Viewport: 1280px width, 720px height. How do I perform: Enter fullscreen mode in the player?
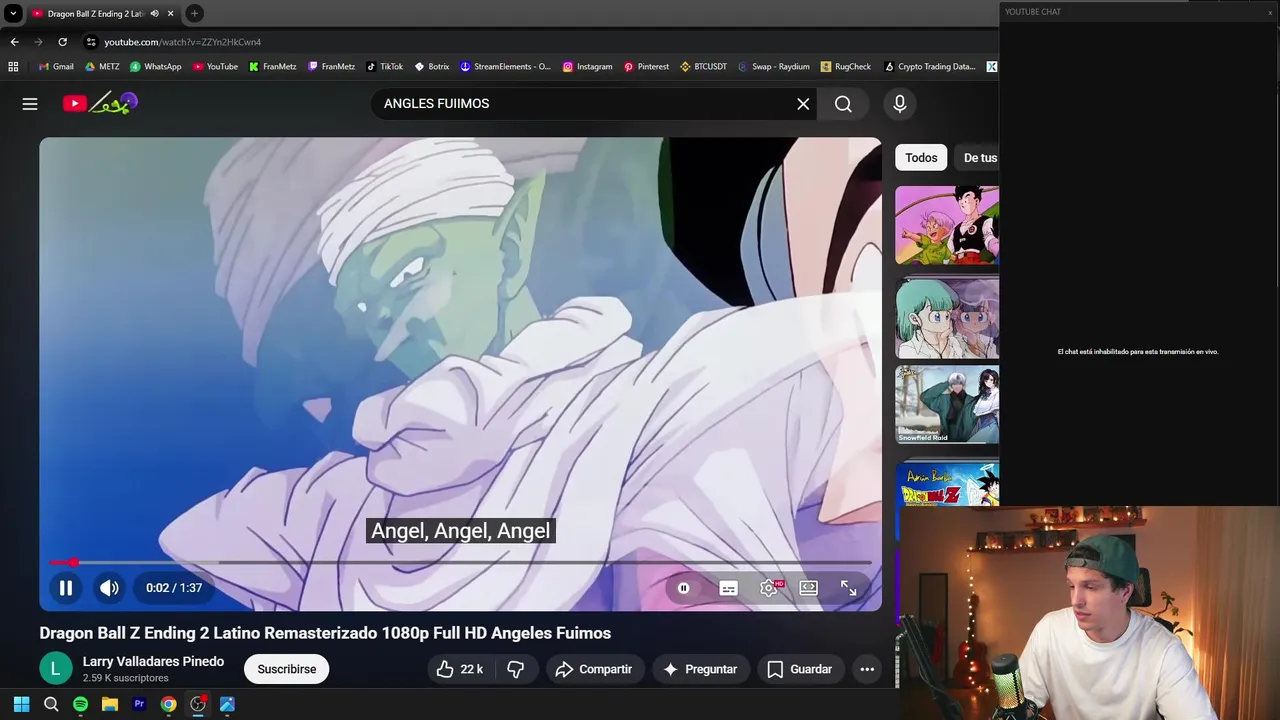(x=848, y=588)
